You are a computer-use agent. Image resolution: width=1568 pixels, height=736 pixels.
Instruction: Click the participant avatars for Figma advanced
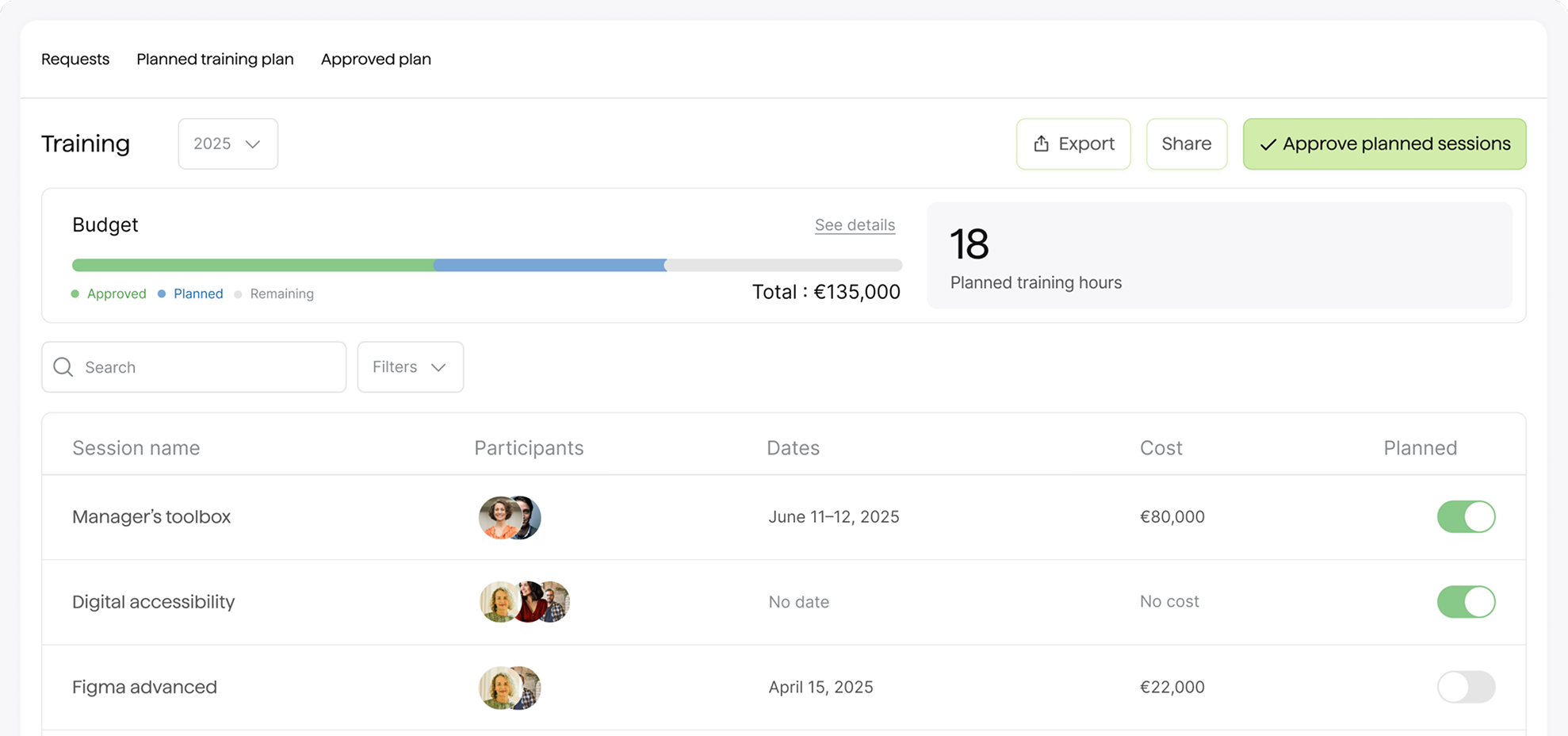pyautogui.click(x=508, y=687)
